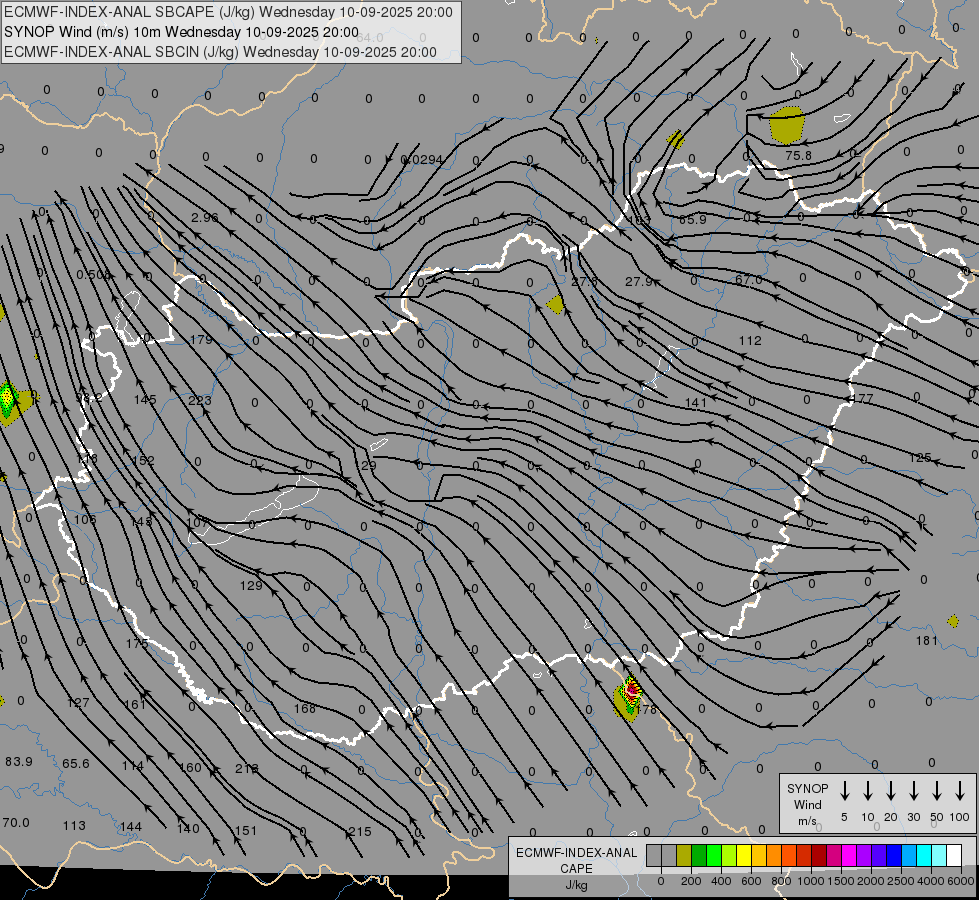This screenshot has width=979, height=900.
Task: Click the 50 m/s wind arrow in the legend
Action: pos(937,791)
